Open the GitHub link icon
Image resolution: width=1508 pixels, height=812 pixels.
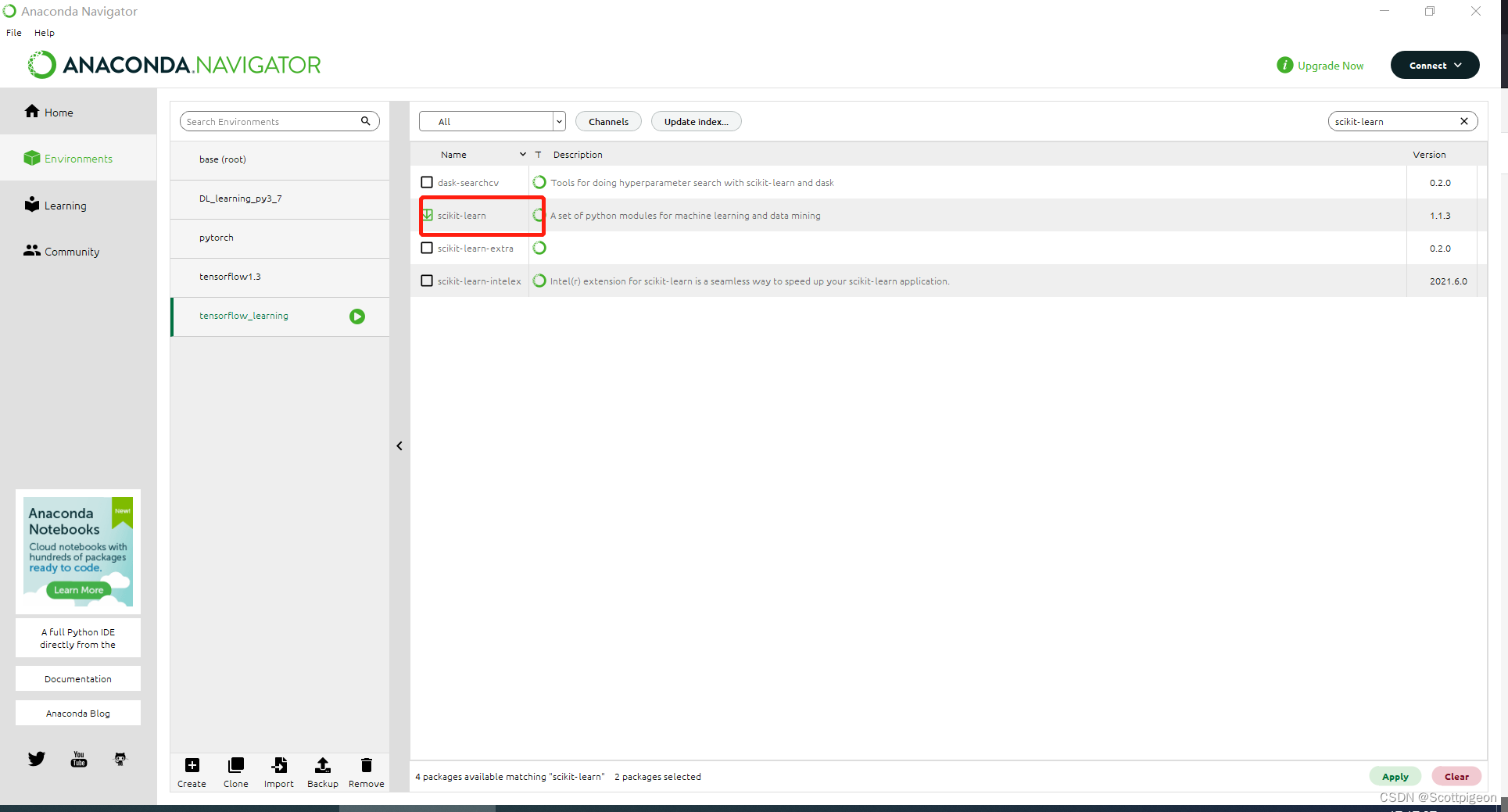point(120,759)
